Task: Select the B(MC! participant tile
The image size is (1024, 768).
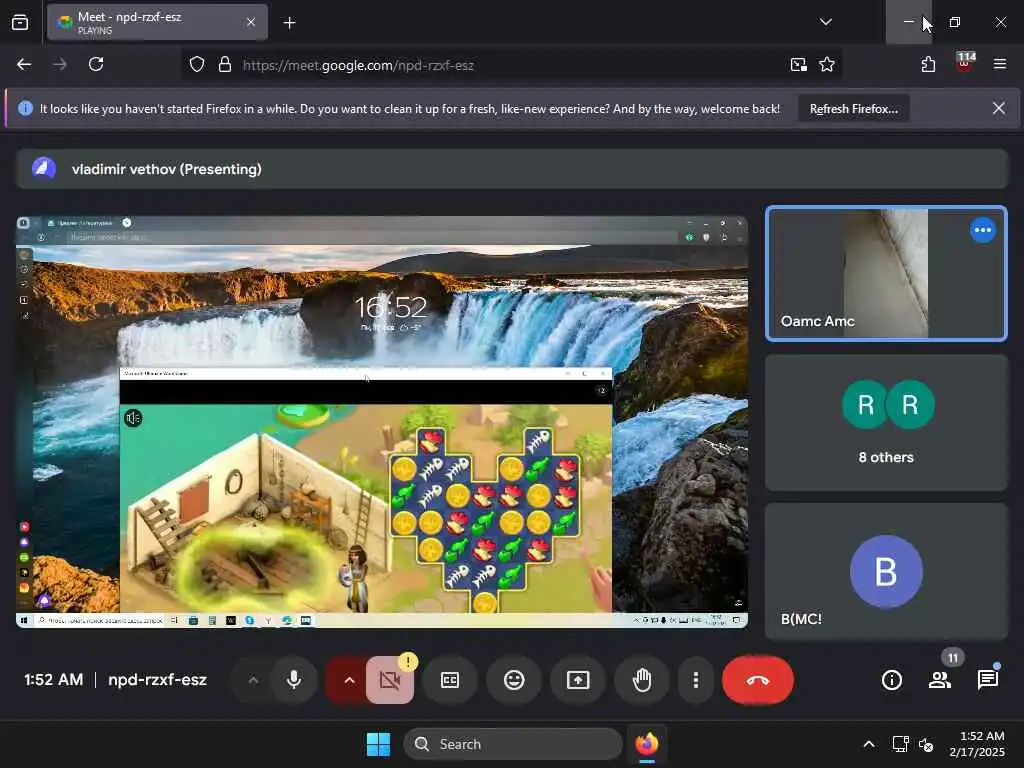Action: tap(886, 571)
